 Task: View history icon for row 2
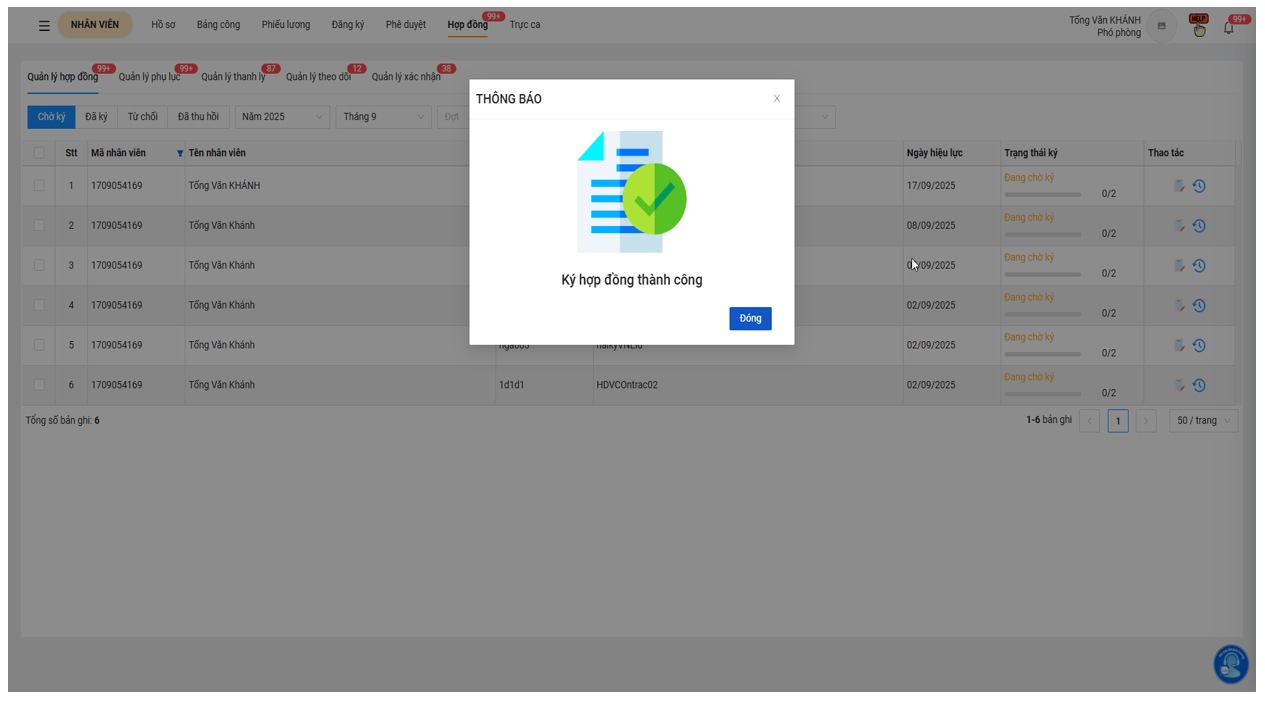(1199, 226)
